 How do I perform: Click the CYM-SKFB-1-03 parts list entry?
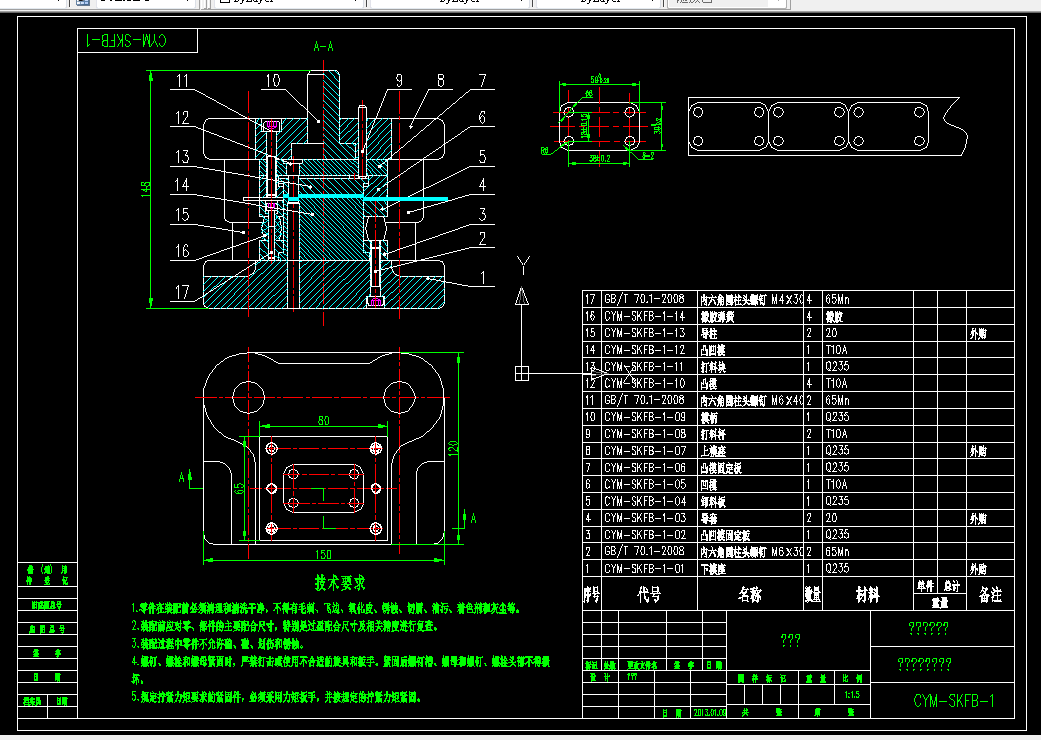[x=644, y=518]
